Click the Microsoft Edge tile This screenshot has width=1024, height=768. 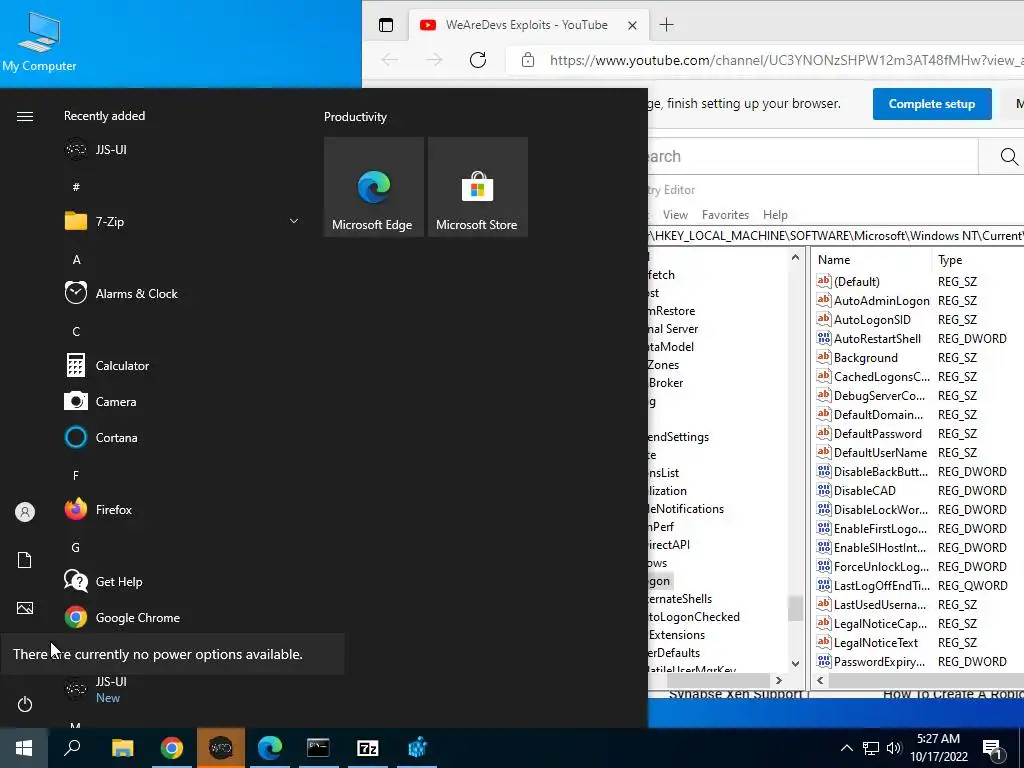tap(374, 187)
